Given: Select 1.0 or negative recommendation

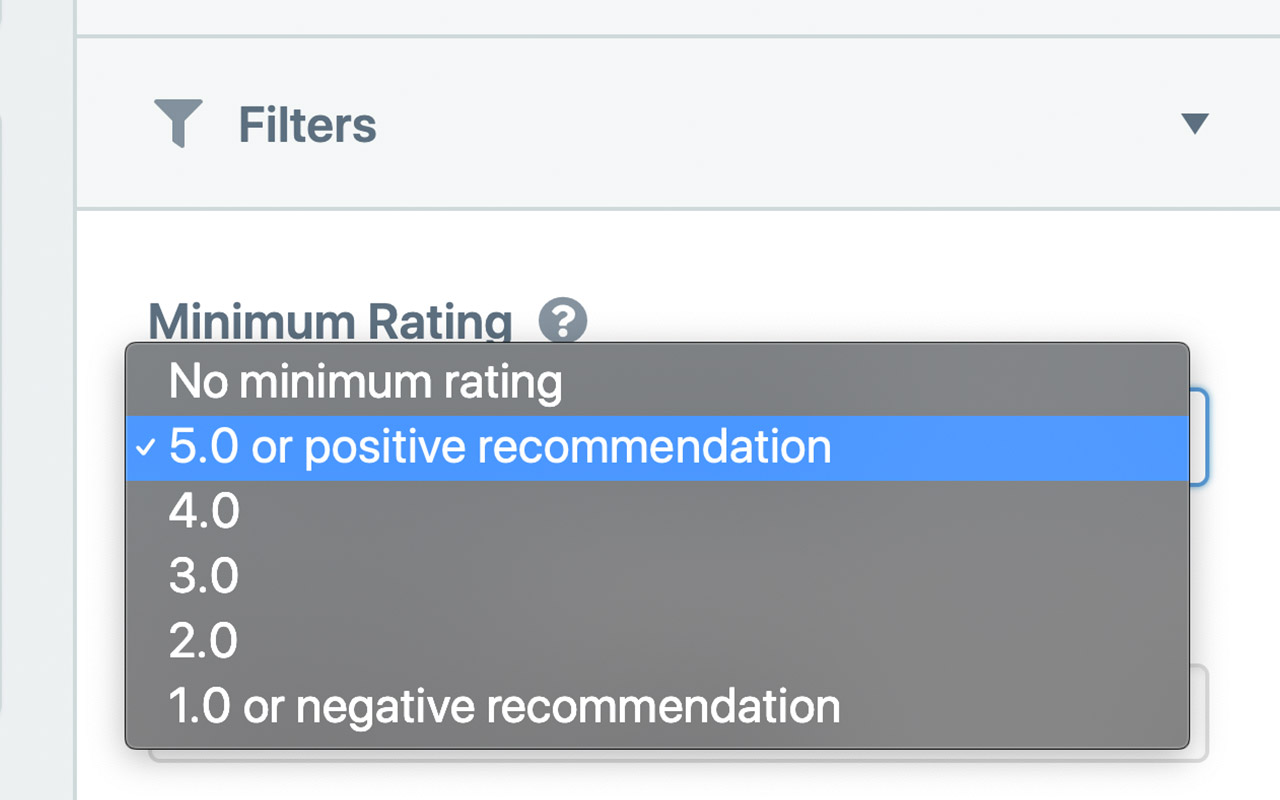Looking at the screenshot, I should 505,705.
